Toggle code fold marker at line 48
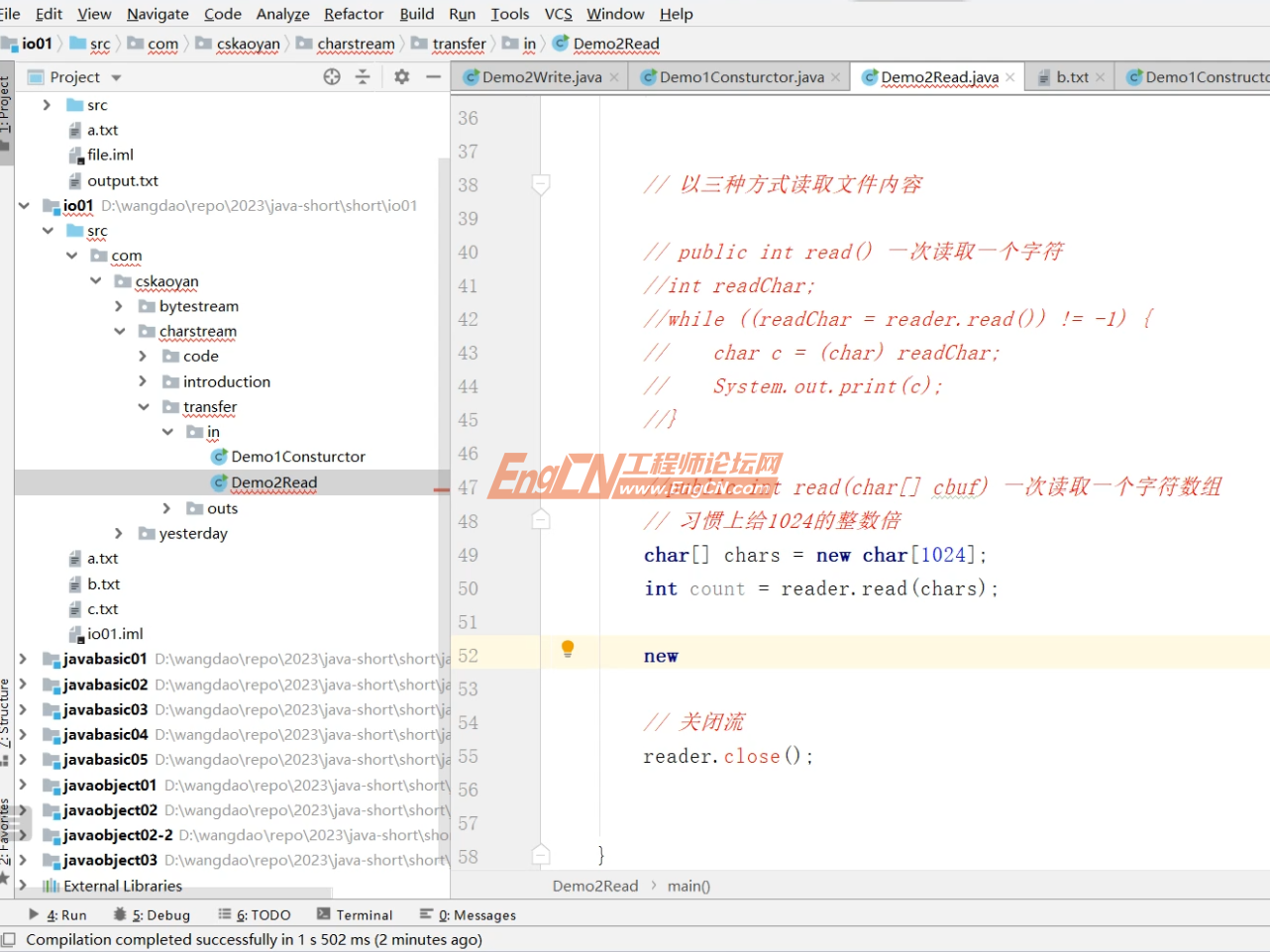Image resolution: width=1270 pixels, height=952 pixels. [x=541, y=520]
